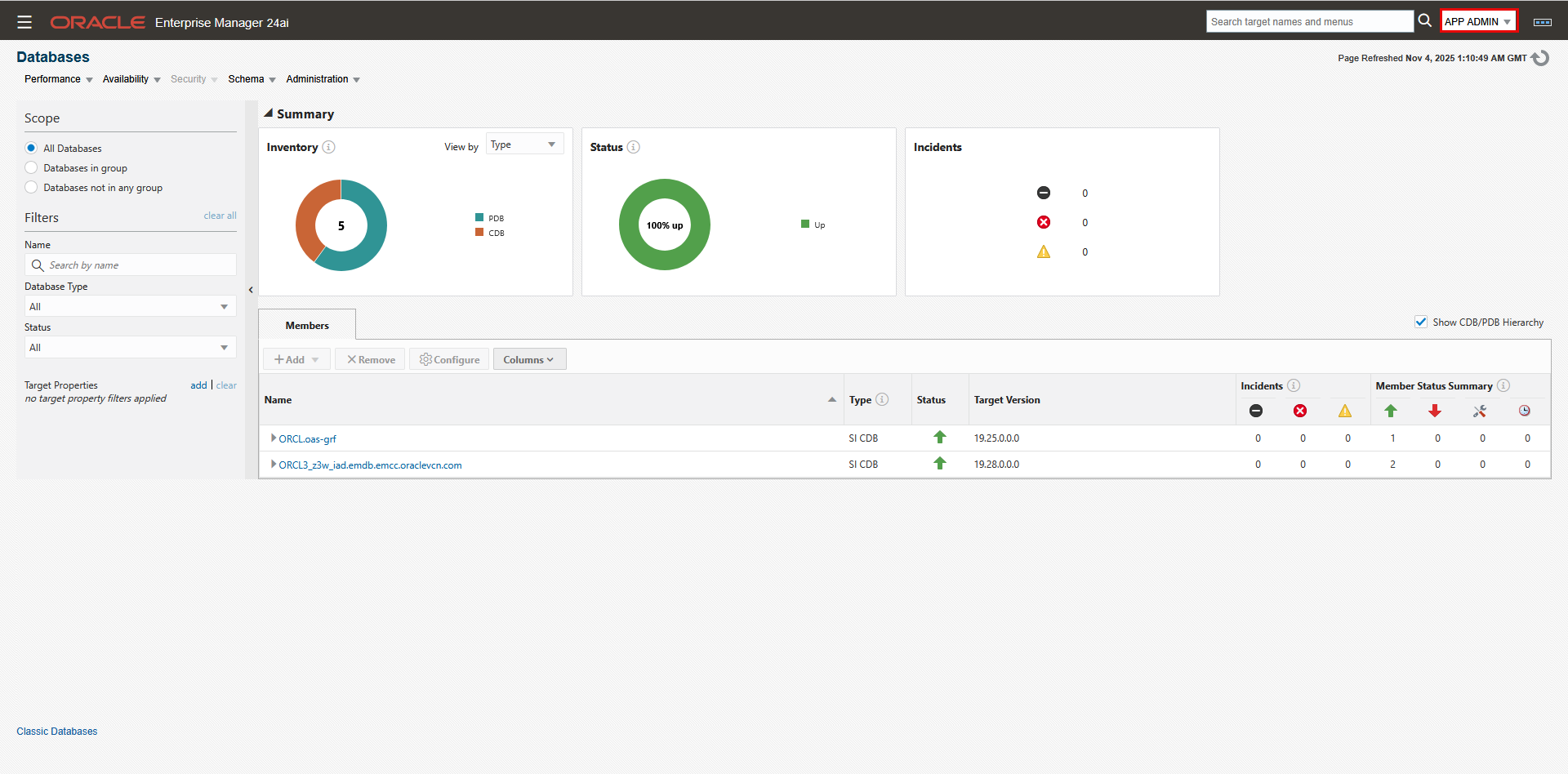1568x774 pixels.
Task: Switch to the Members tab
Action: 306,324
